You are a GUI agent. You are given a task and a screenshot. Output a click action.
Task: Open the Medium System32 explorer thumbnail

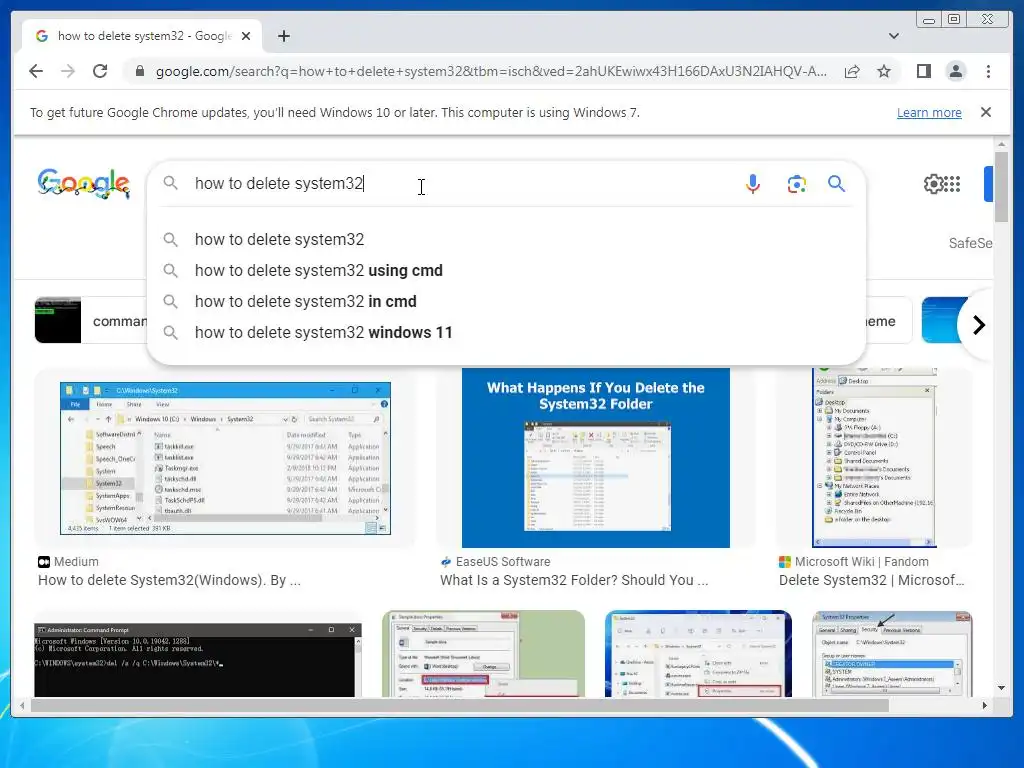pos(225,458)
